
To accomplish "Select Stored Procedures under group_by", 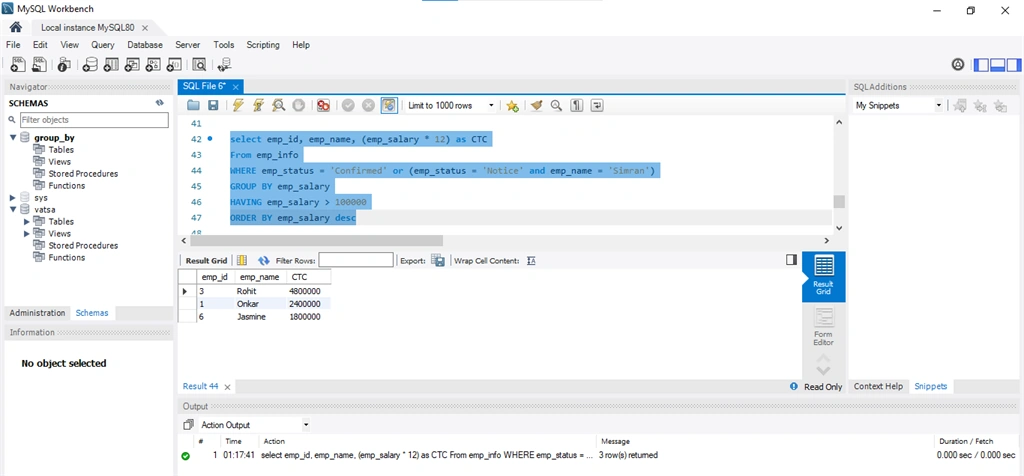I will tap(83, 174).
